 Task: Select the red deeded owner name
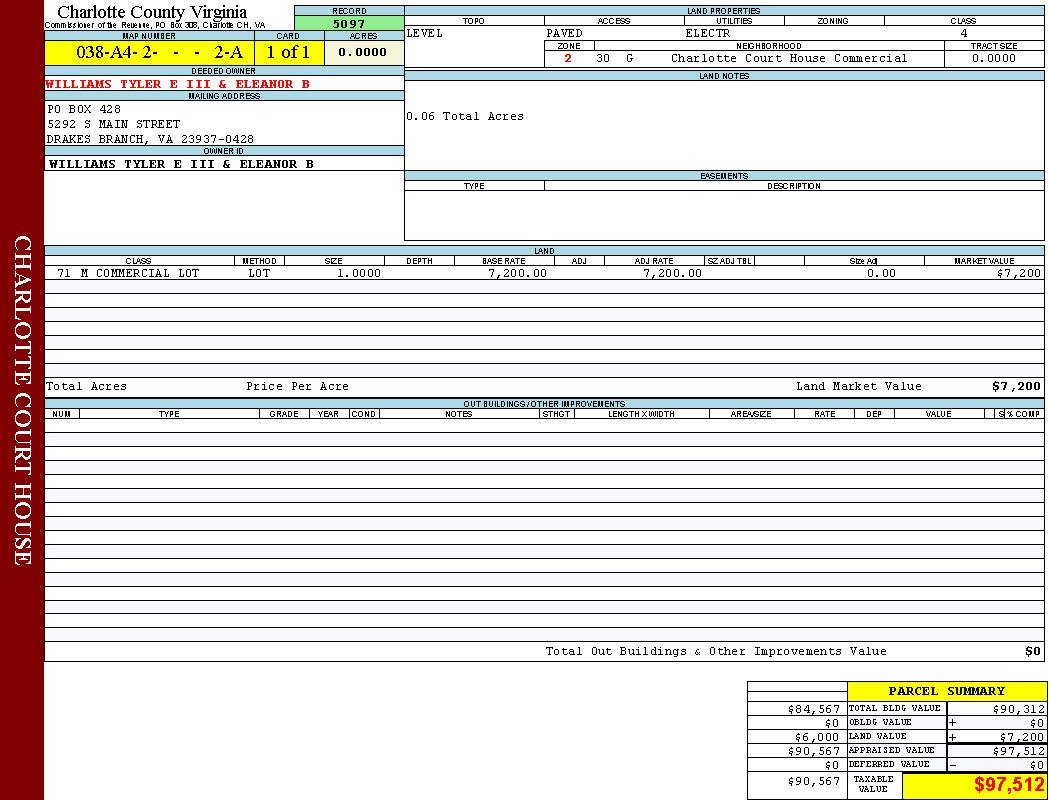pyautogui.click(x=170, y=84)
